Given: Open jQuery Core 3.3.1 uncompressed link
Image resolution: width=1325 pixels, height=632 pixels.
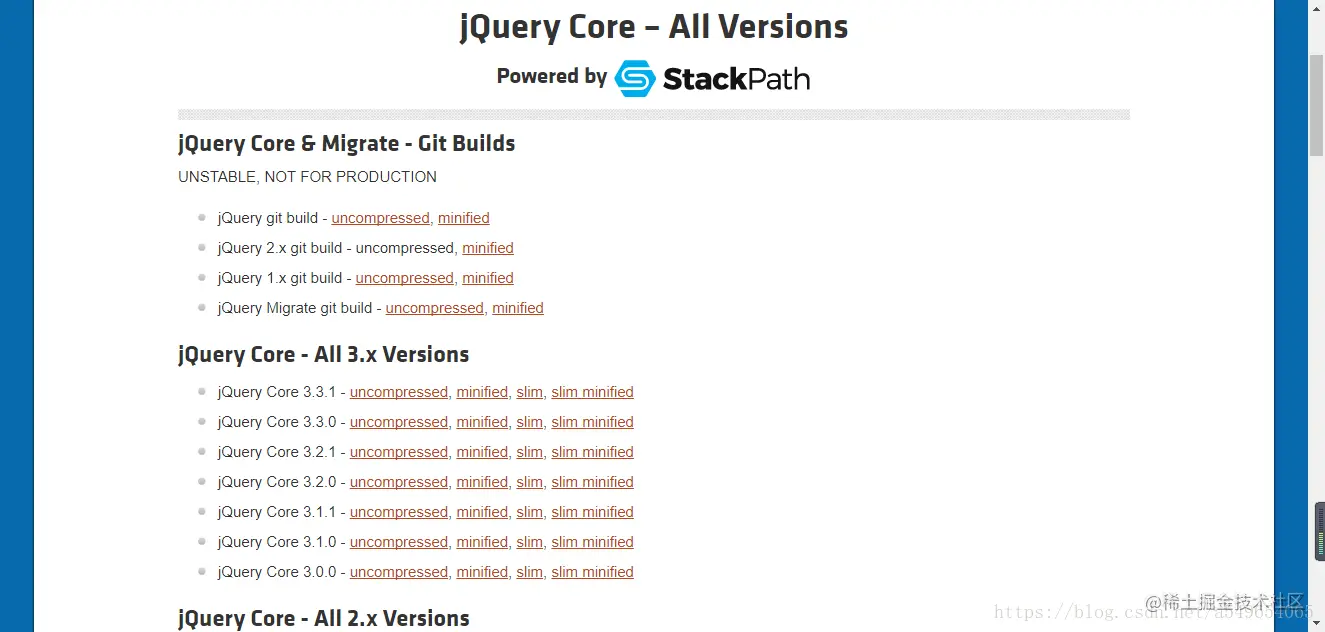Looking at the screenshot, I should coord(399,392).
